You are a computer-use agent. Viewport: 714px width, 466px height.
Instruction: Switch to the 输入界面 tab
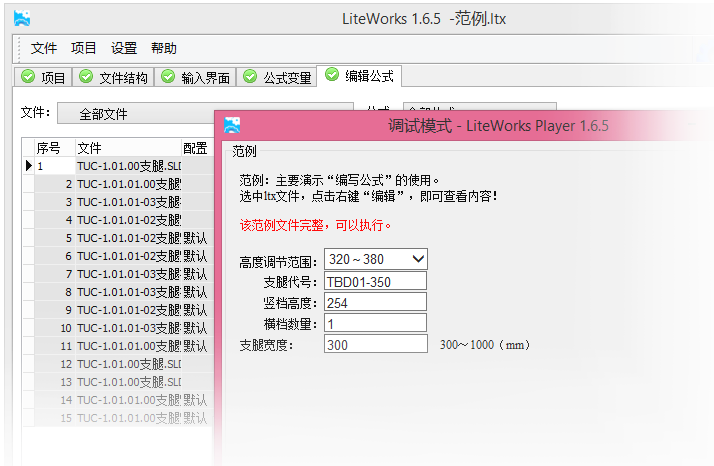(x=196, y=77)
